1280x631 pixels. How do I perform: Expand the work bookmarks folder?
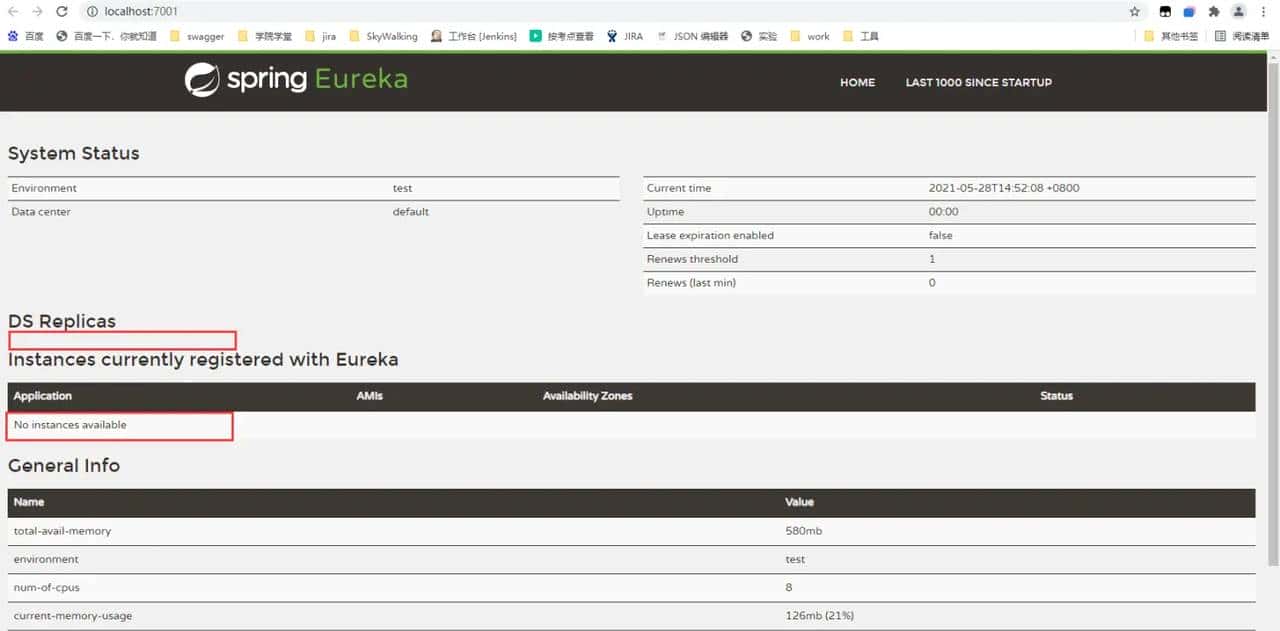[810, 36]
